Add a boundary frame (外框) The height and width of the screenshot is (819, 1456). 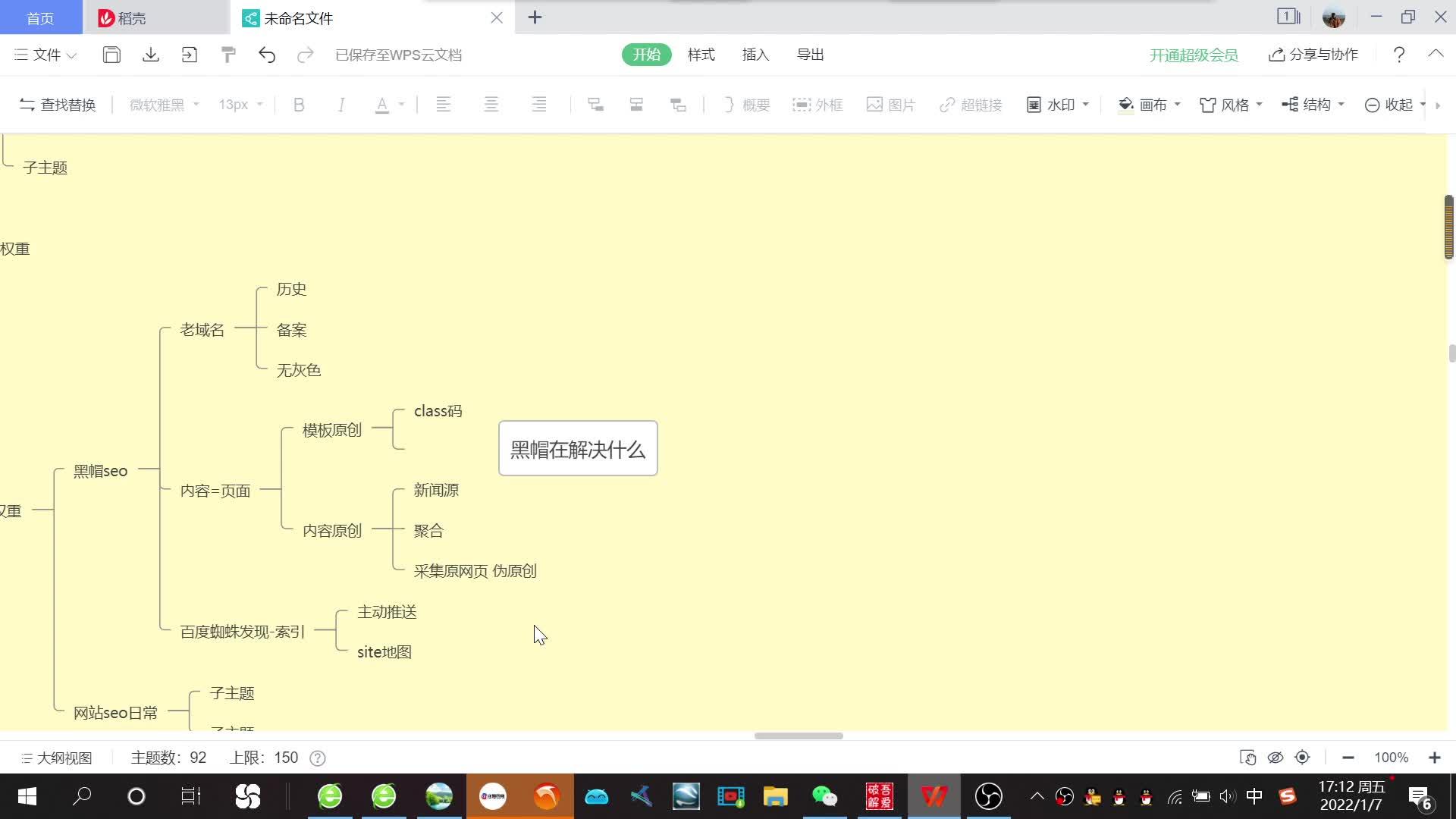[x=817, y=105]
